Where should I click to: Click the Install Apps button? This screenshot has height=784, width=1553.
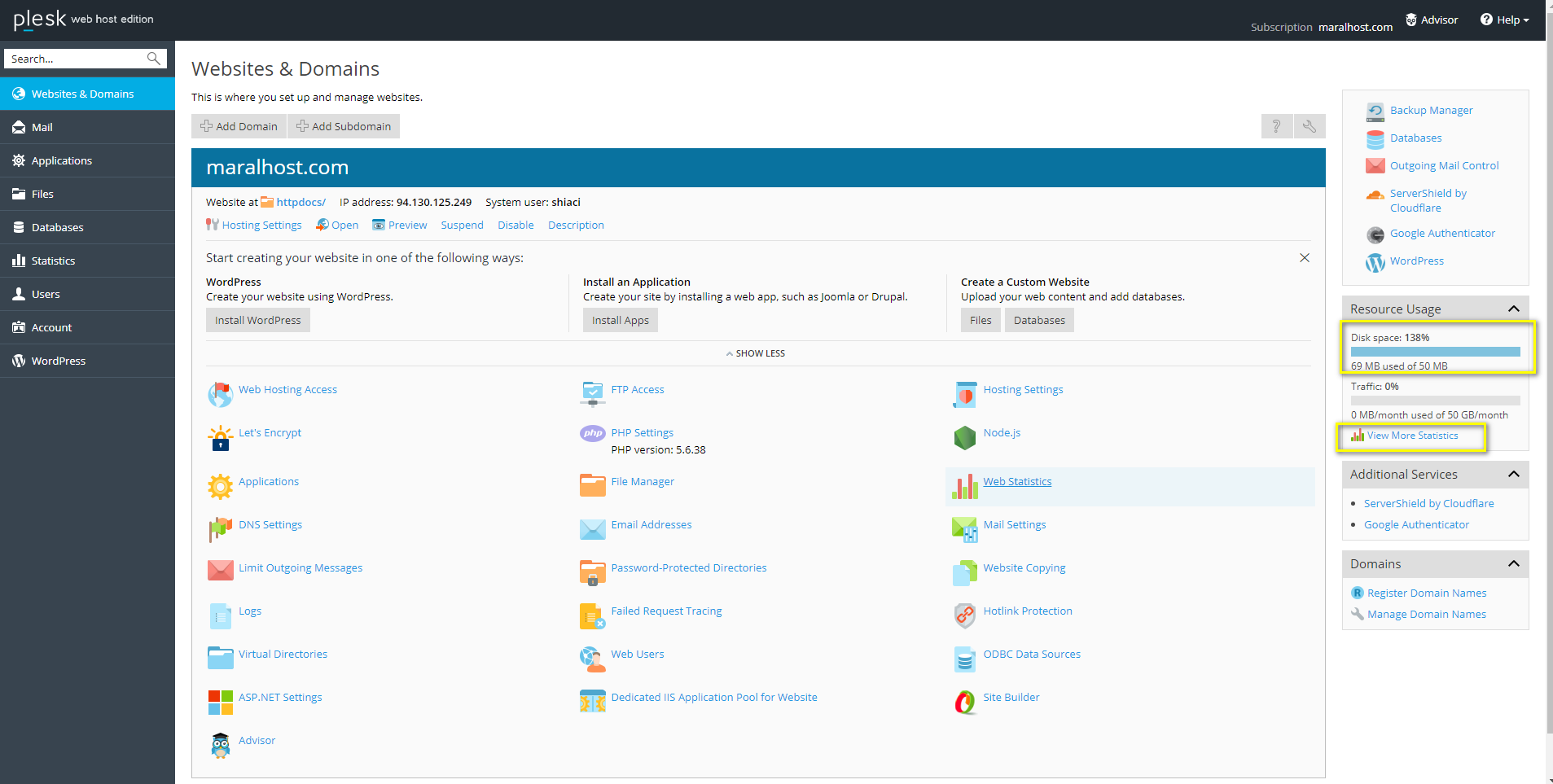pyautogui.click(x=620, y=320)
